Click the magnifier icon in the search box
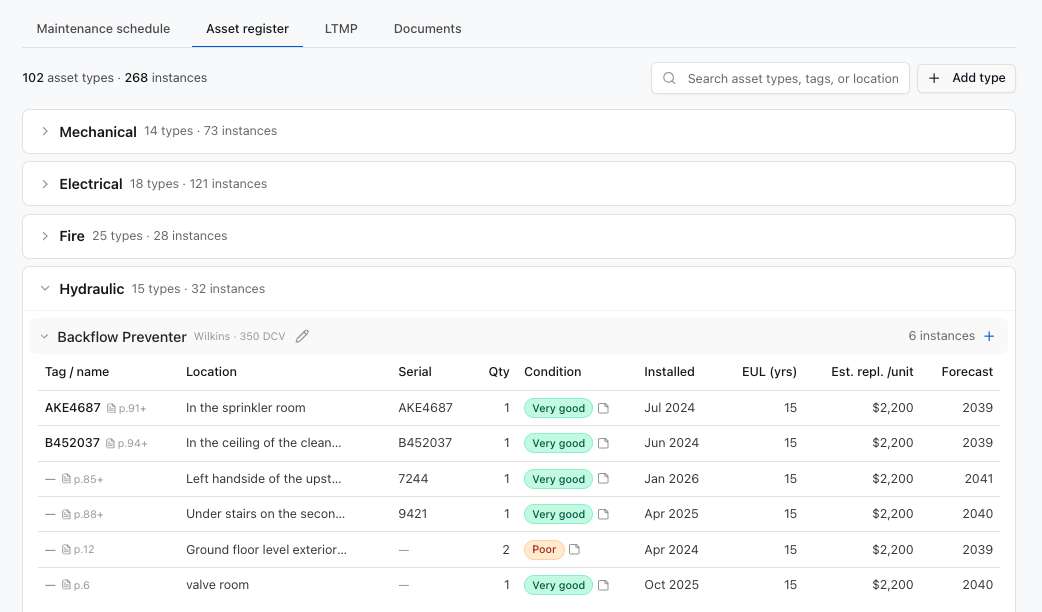 pyautogui.click(x=669, y=78)
